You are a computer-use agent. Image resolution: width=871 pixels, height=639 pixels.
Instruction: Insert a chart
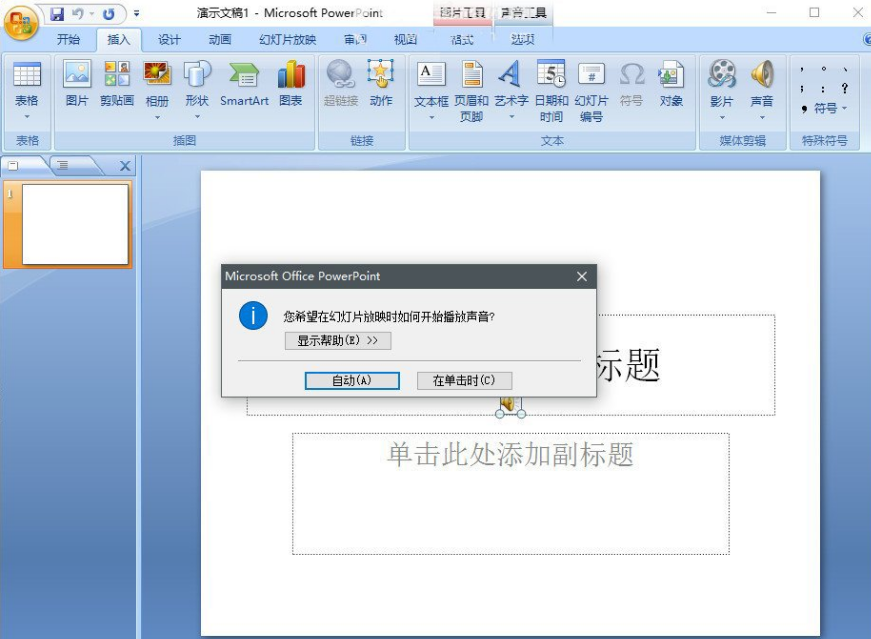[x=291, y=83]
